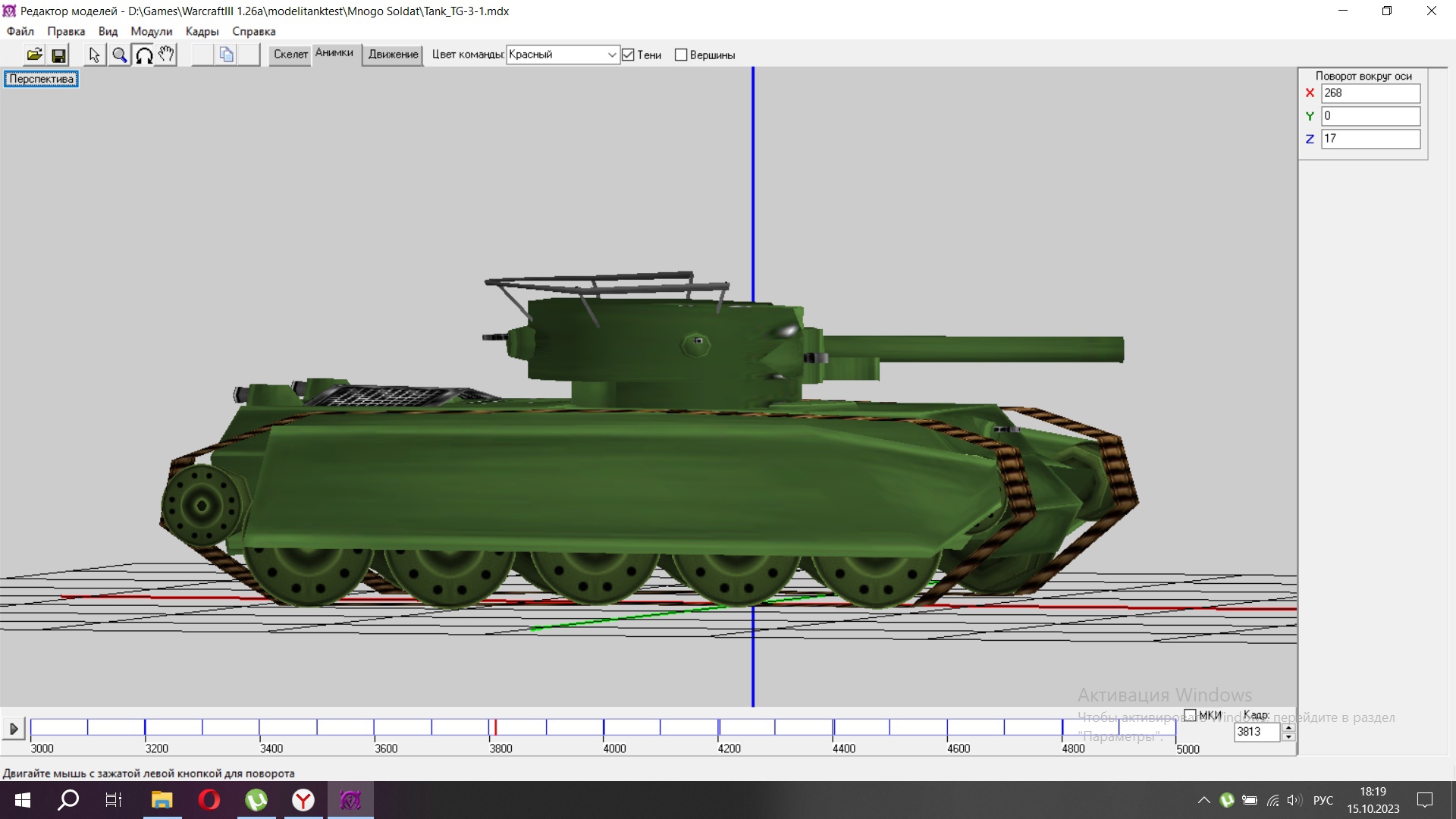Select the arrow pointer tool
The width and height of the screenshot is (1456, 819).
pyautogui.click(x=94, y=55)
